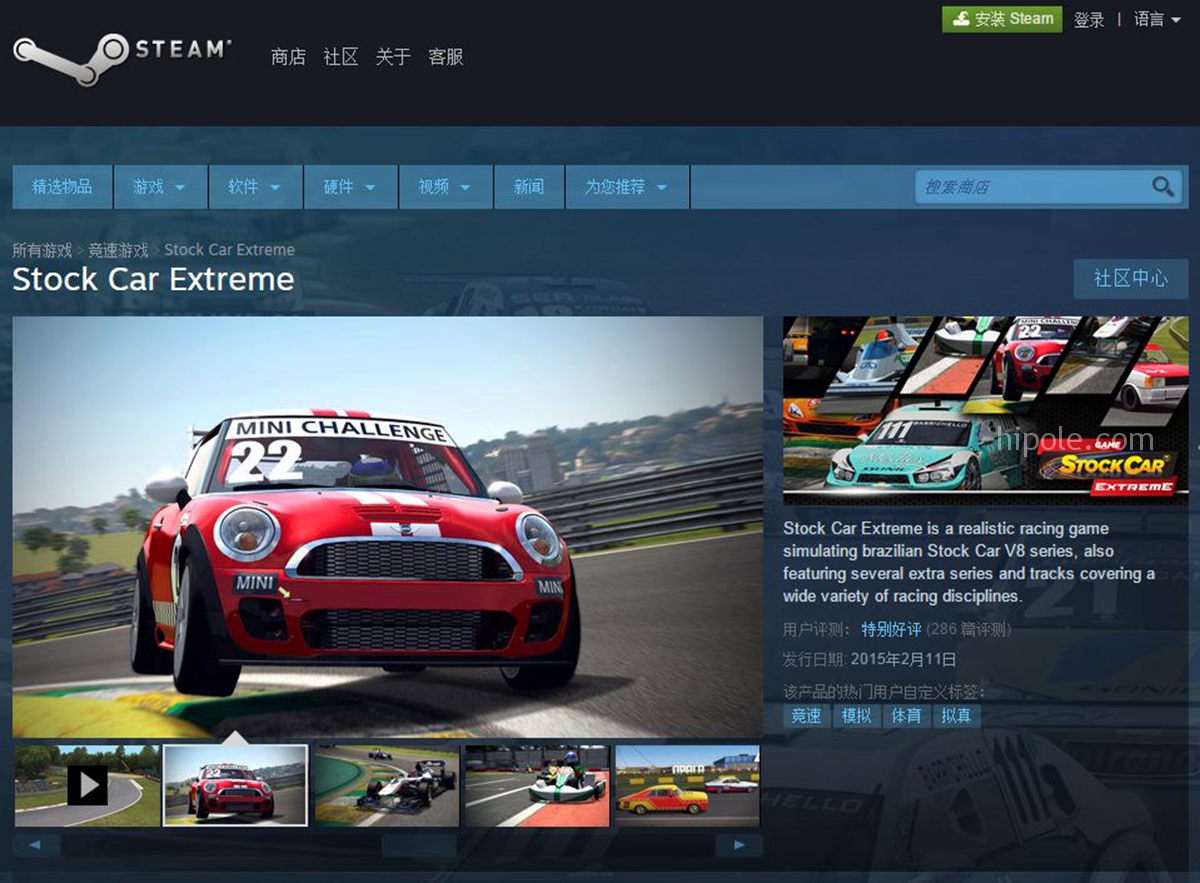The image size is (1200, 883).
Task: Open the 新闻 news tab
Action: (x=529, y=187)
